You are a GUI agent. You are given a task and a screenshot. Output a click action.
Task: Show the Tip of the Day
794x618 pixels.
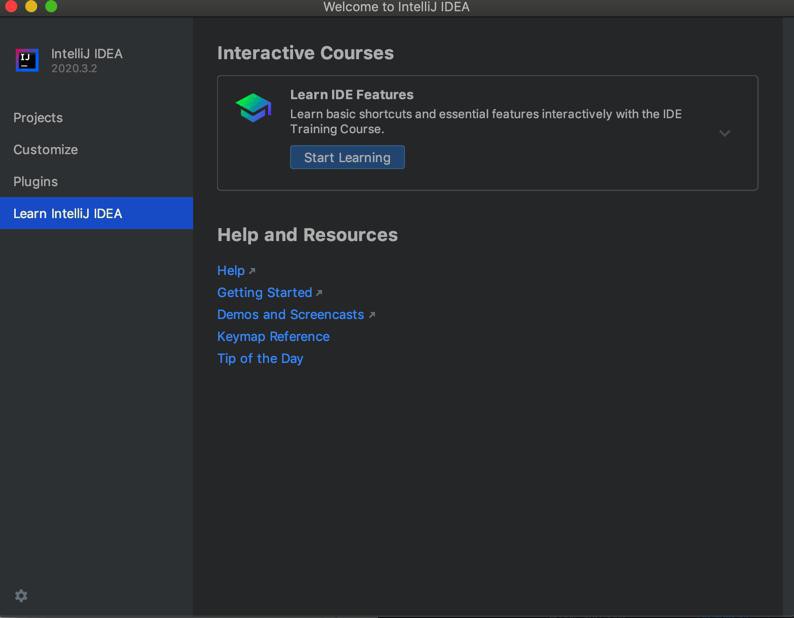260,359
